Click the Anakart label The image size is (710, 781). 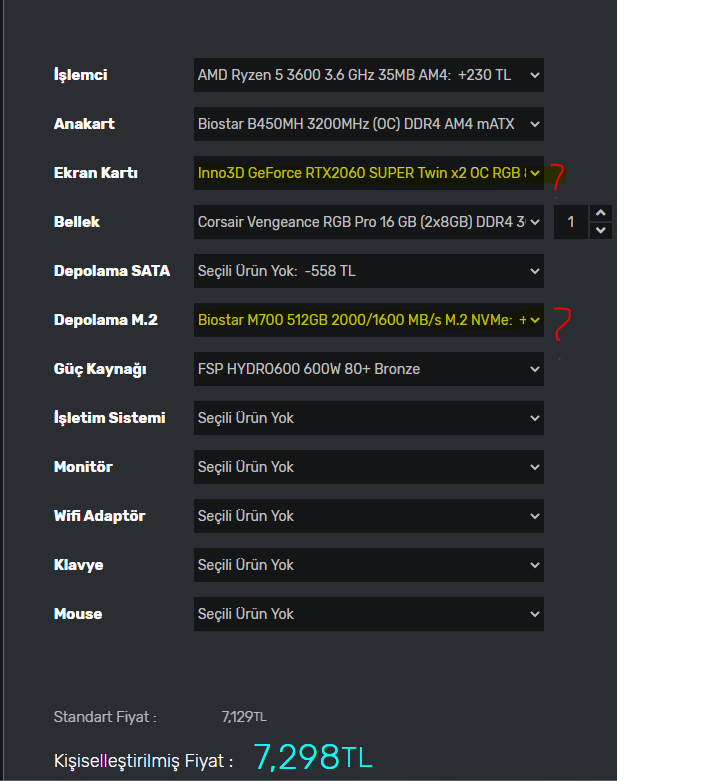84,124
